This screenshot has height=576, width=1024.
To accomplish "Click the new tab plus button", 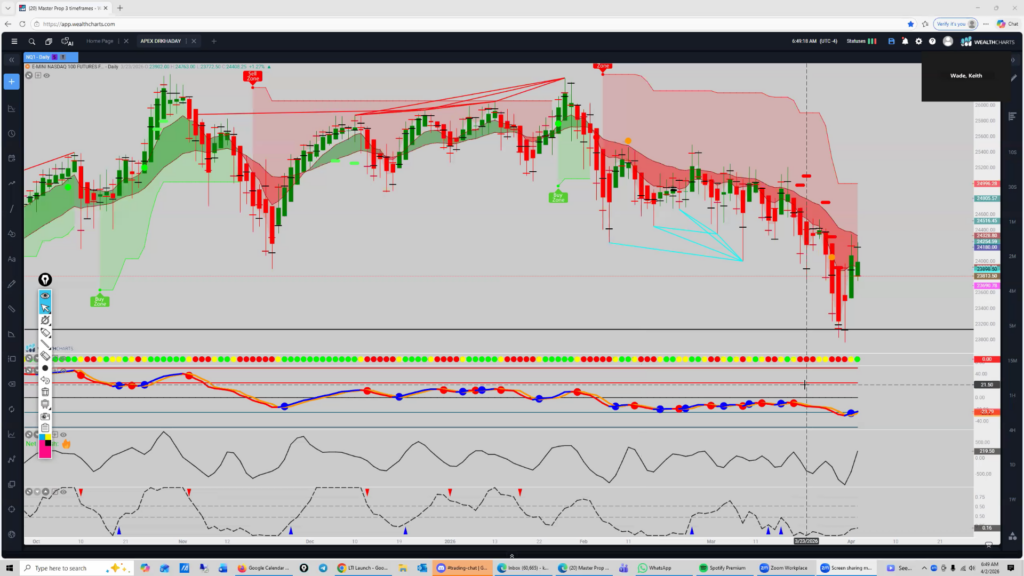I will (213, 41).
